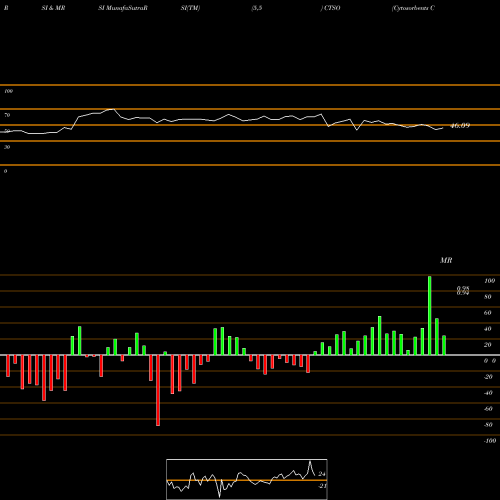Click the 70 level label on RSI chart
500x500 pixels.
(x=7, y=115)
